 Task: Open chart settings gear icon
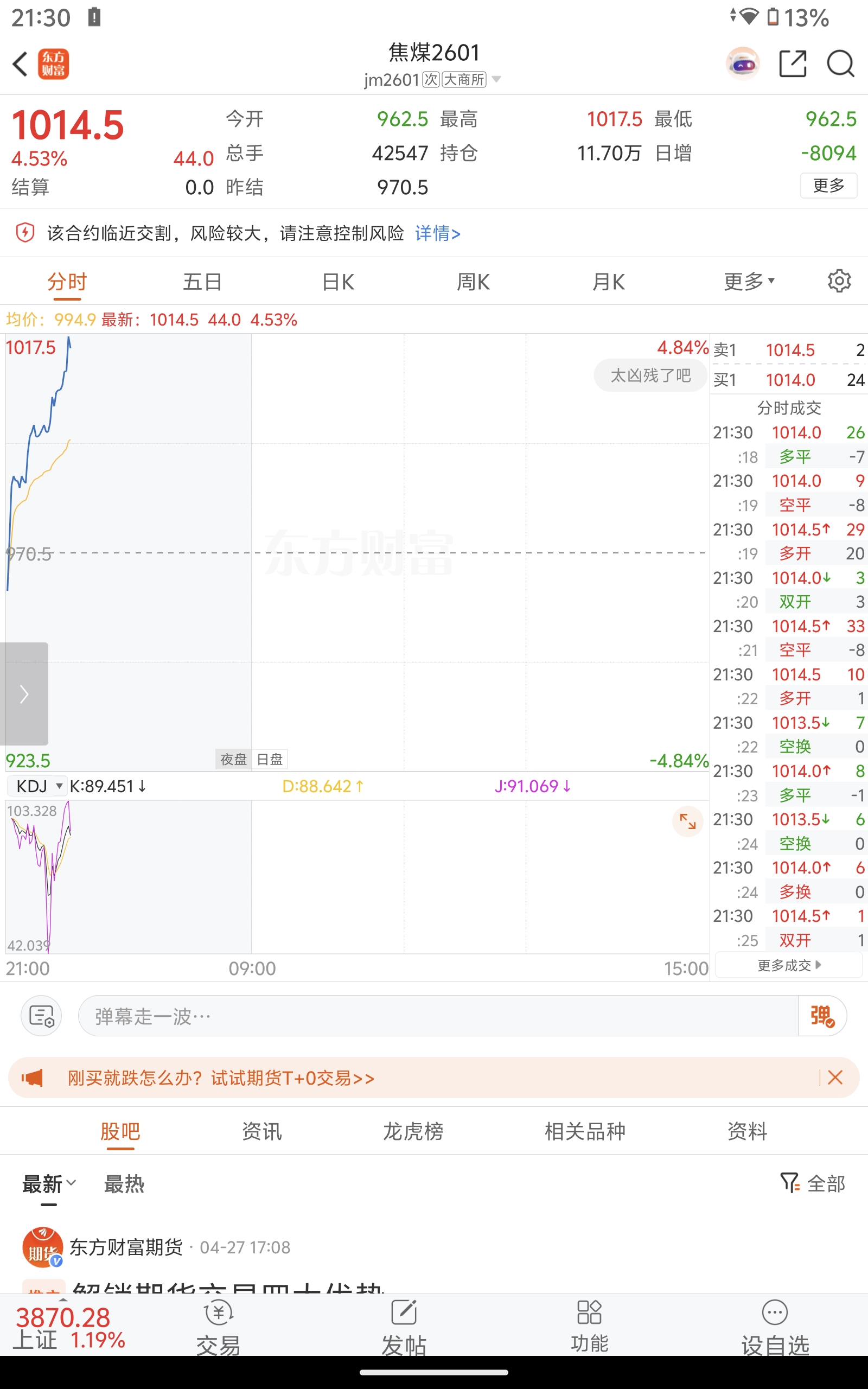pyautogui.click(x=839, y=281)
